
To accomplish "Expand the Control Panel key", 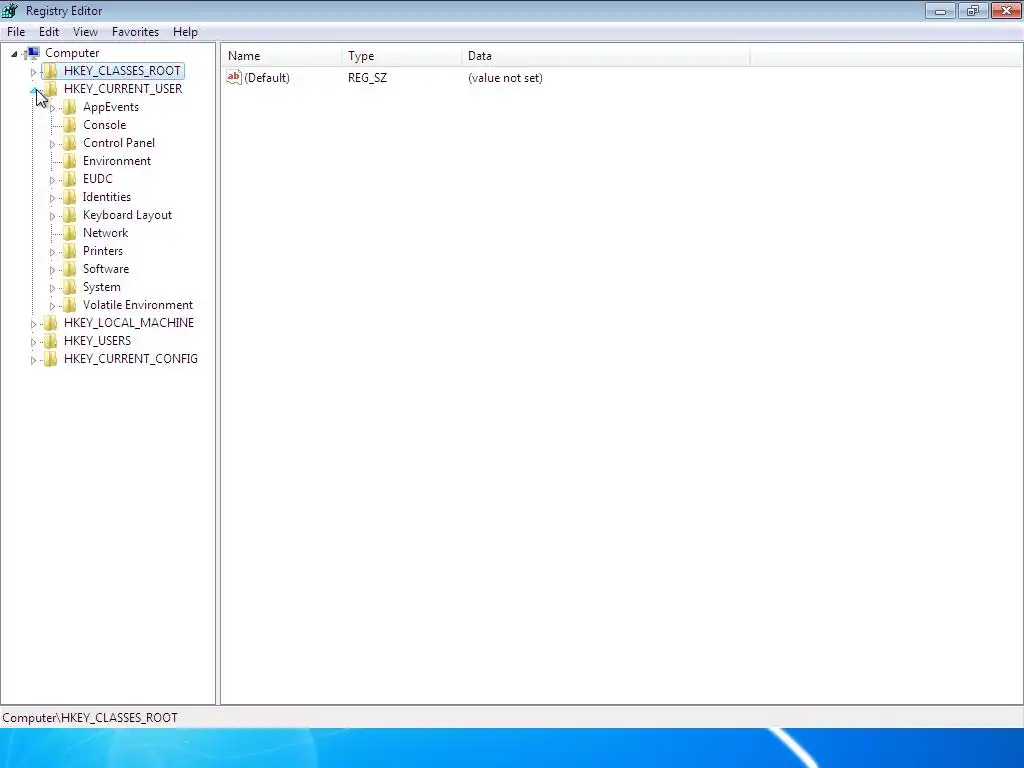I will point(52,144).
